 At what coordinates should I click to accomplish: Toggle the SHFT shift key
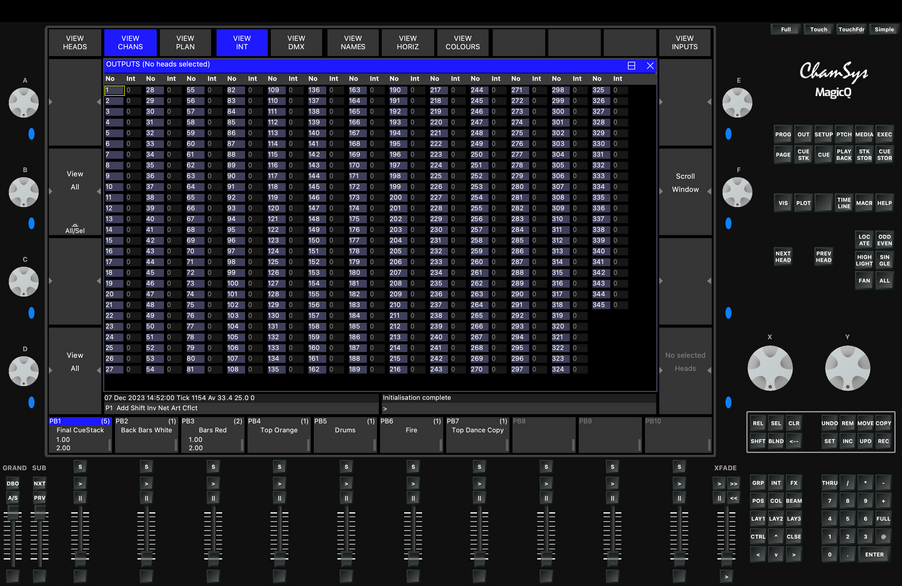click(x=758, y=441)
